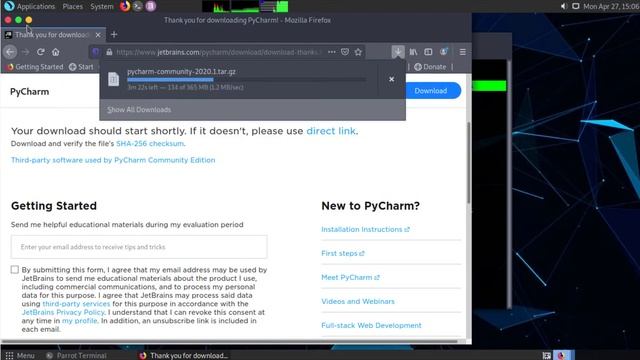Click the pycharm-community-2020.1.tar.gz download entry

point(252,79)
